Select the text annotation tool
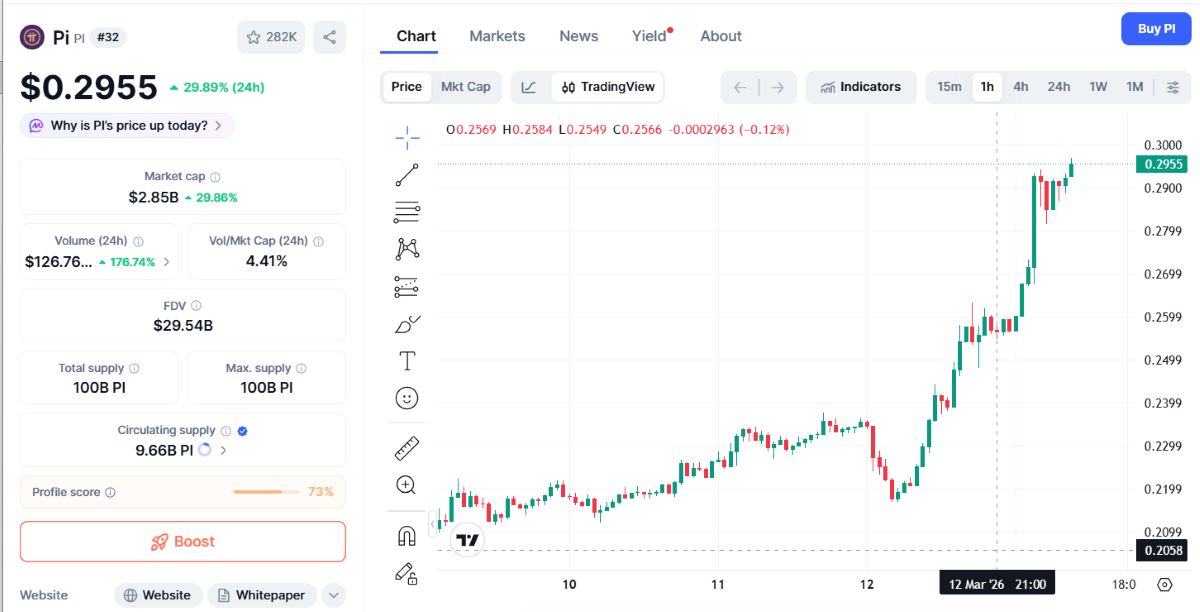This screenshot has height=612, width=1200. click(x=407, y=361)
